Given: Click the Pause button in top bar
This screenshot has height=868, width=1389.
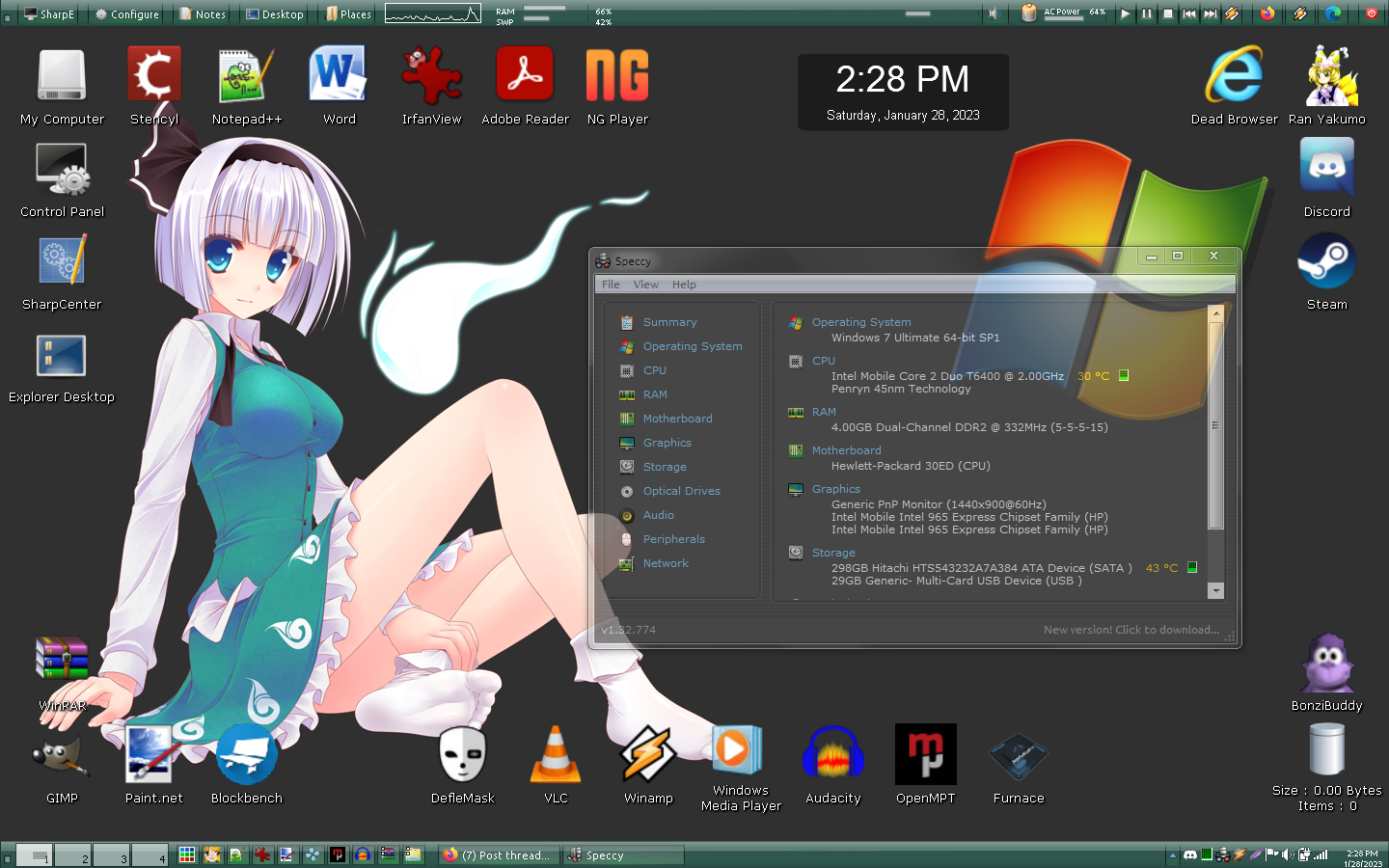Looking at the screenshot, I should (1147, 14).
